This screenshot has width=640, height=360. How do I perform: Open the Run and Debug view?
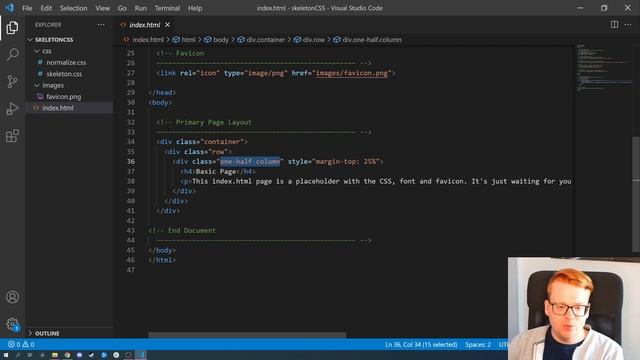coord(12,109)
